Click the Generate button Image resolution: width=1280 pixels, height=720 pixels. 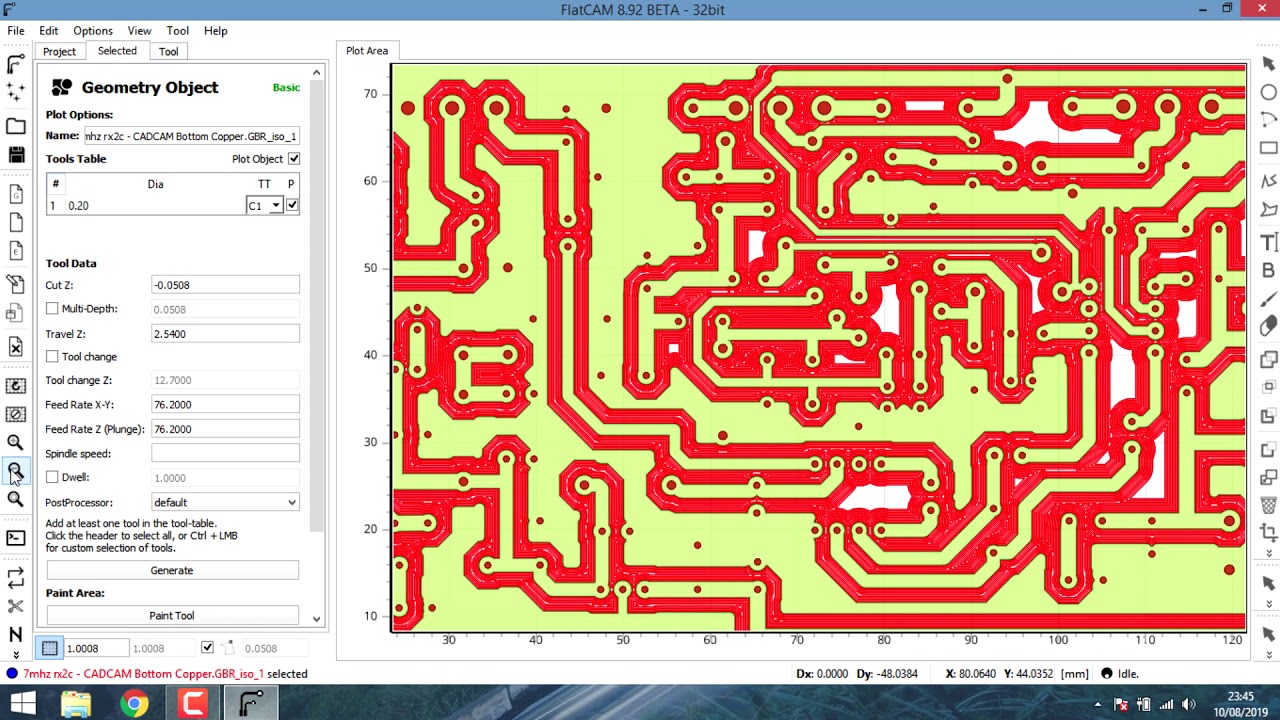[x=172, y=571]
